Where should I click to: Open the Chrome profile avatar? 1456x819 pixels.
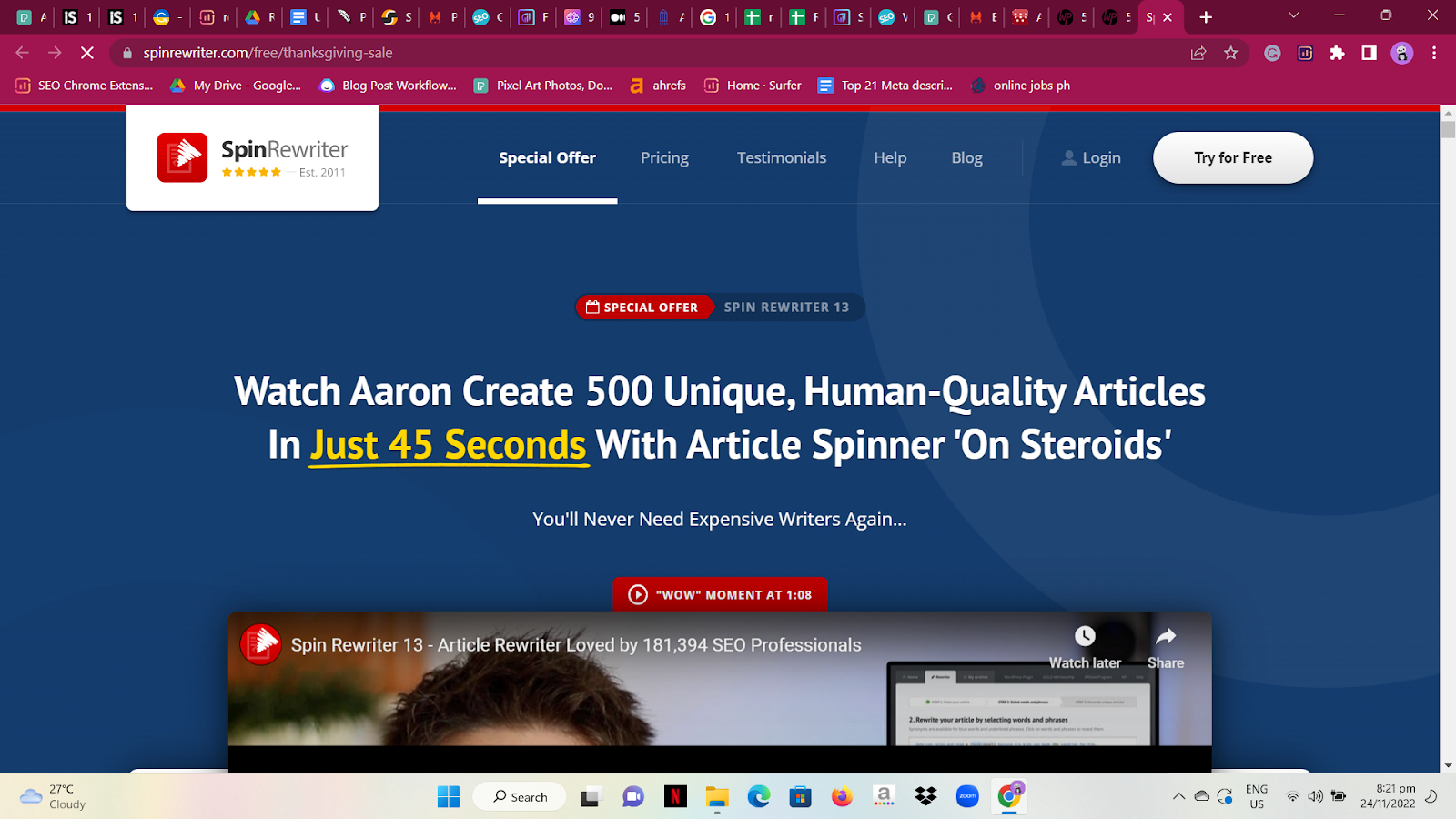tap(1402, 53)
